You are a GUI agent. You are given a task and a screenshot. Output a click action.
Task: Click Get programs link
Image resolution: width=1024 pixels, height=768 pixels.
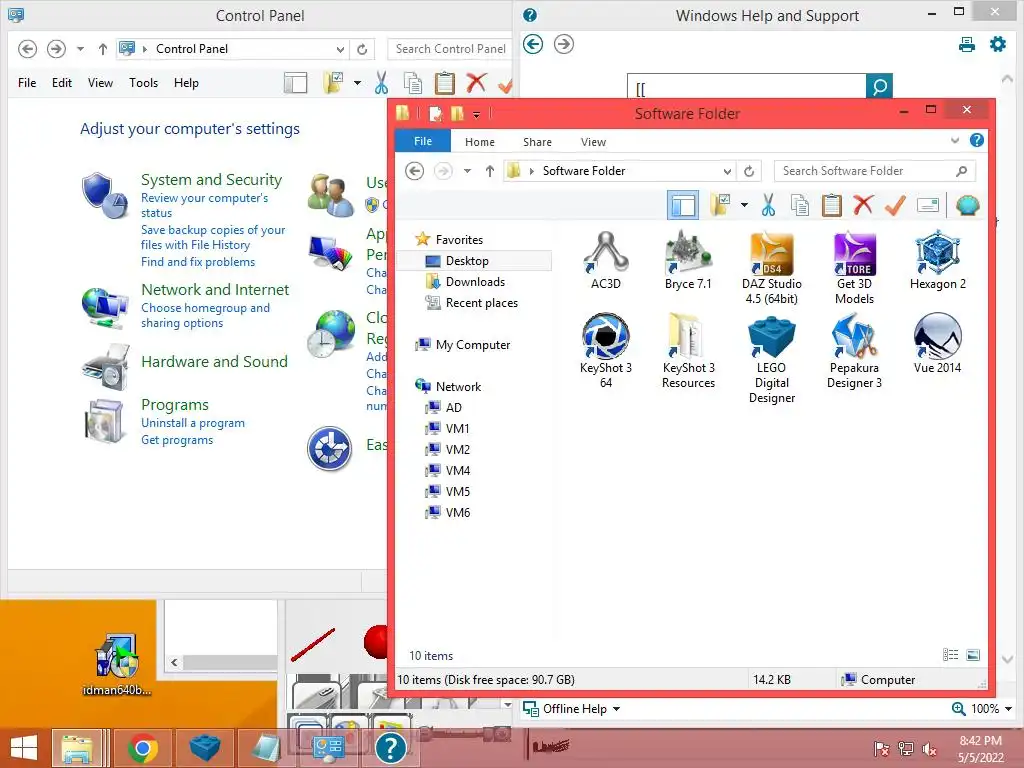point(177,440)
